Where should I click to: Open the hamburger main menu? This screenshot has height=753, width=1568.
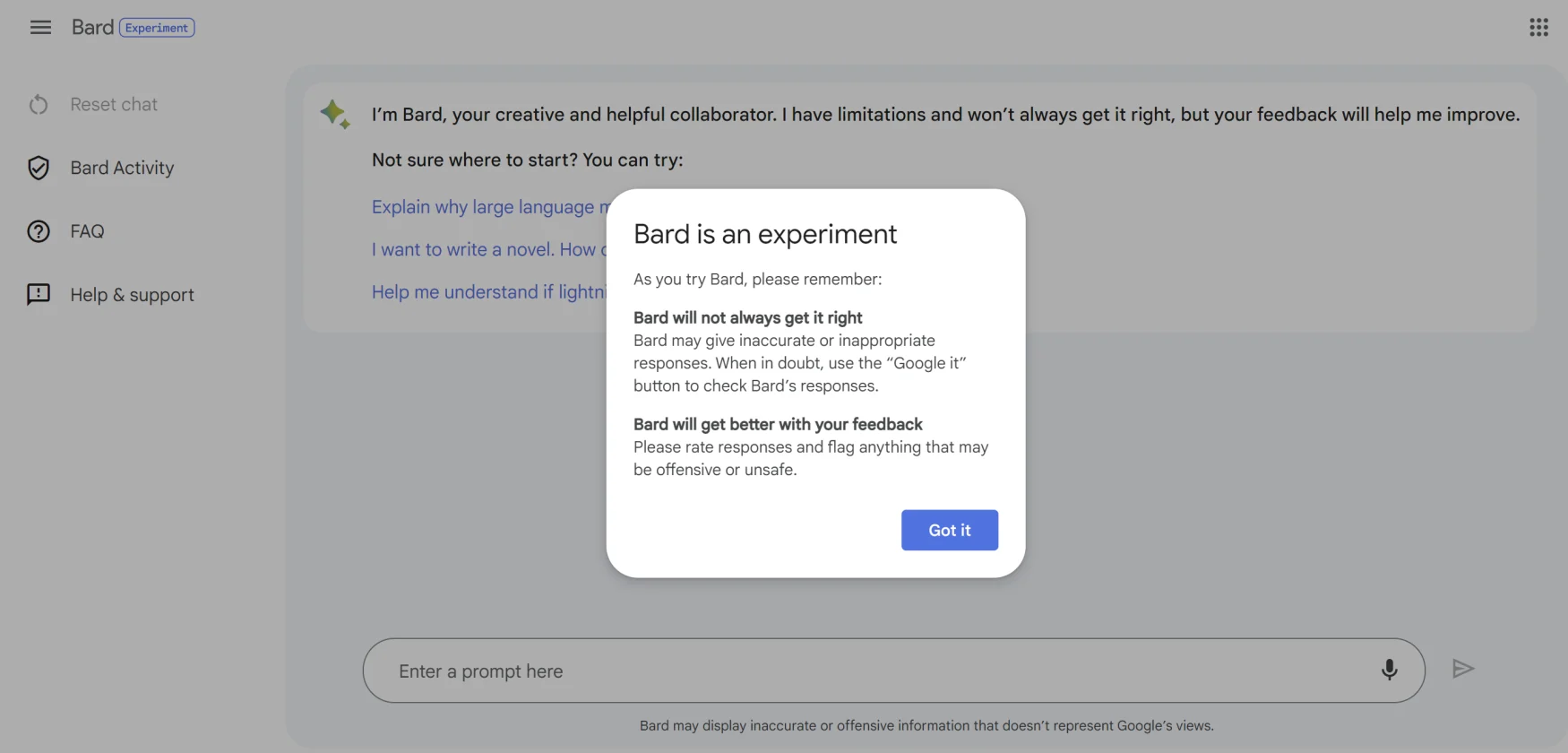40,27
